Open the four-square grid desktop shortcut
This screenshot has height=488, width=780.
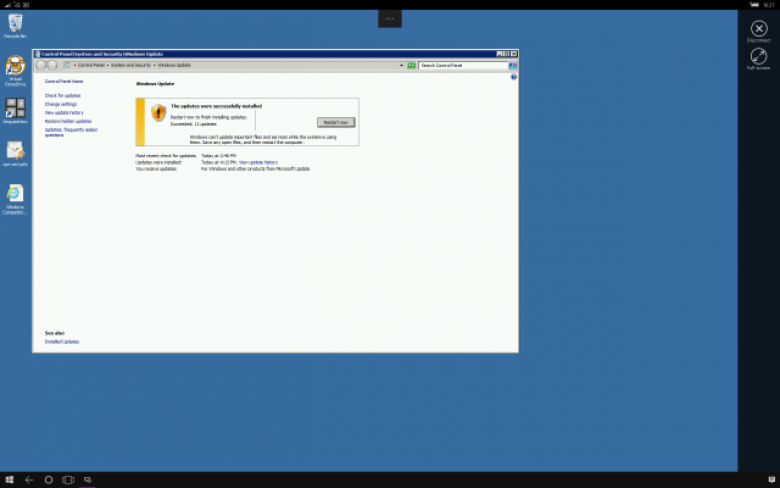point(15,108)
